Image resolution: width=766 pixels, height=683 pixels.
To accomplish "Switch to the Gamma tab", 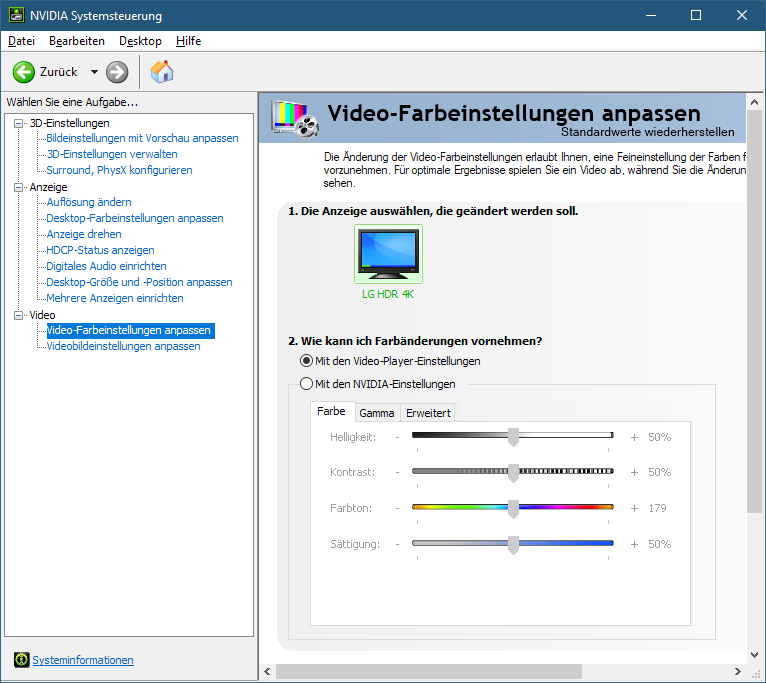I will point(376,413).
